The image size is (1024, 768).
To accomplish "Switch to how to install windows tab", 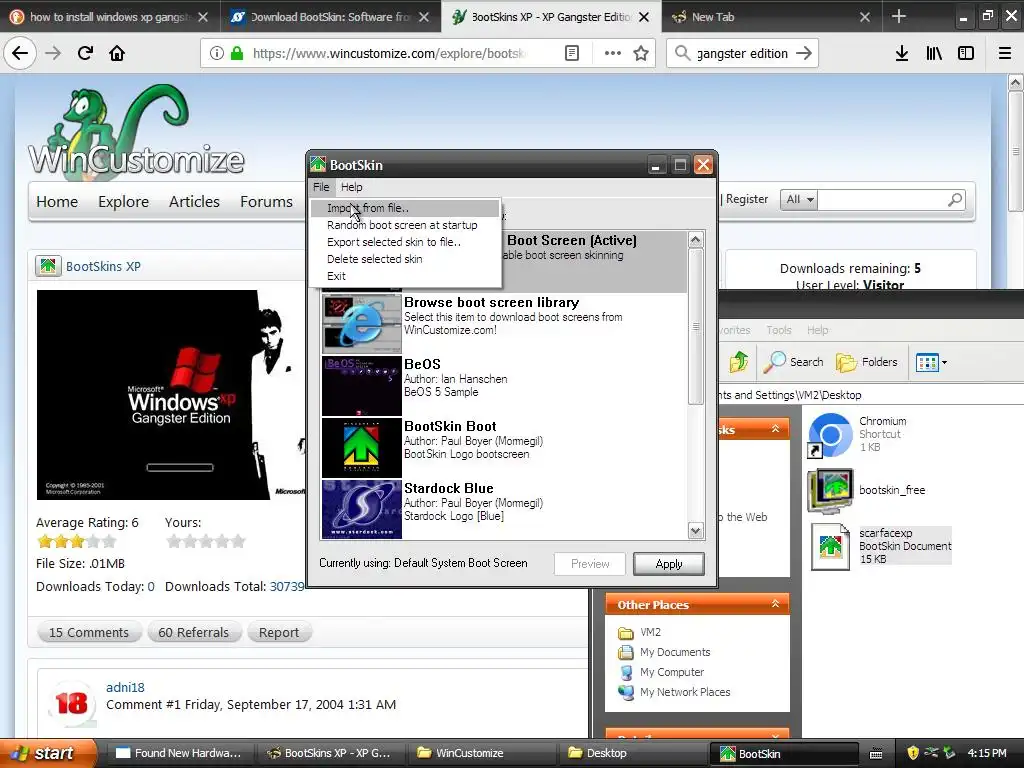I will [x=110, y=16].
